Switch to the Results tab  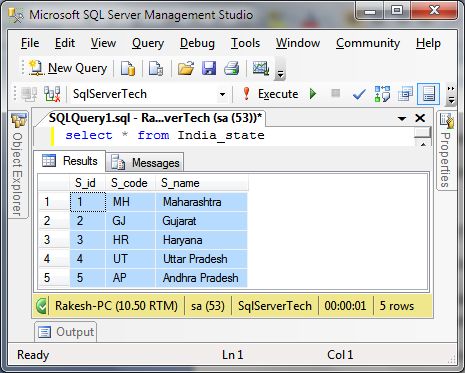[70, 161]
